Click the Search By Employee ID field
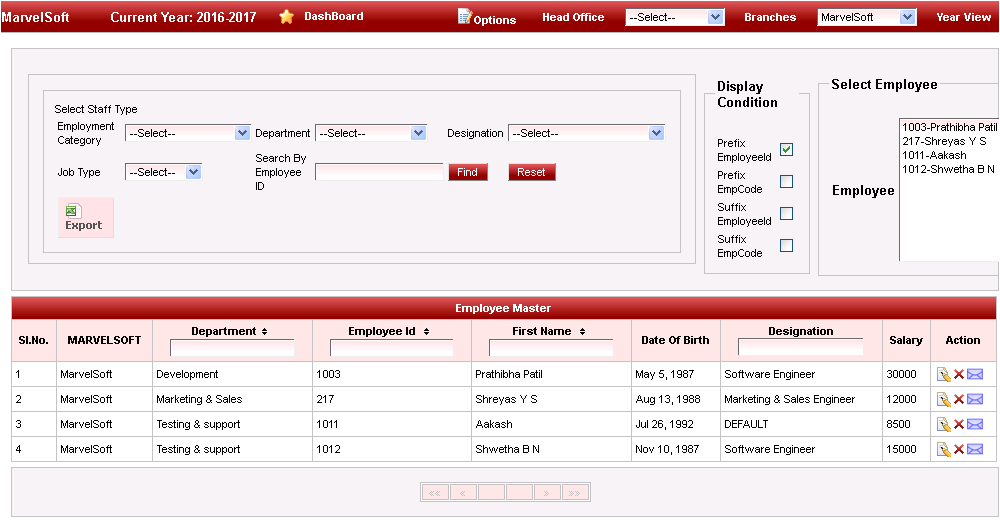 379,172
